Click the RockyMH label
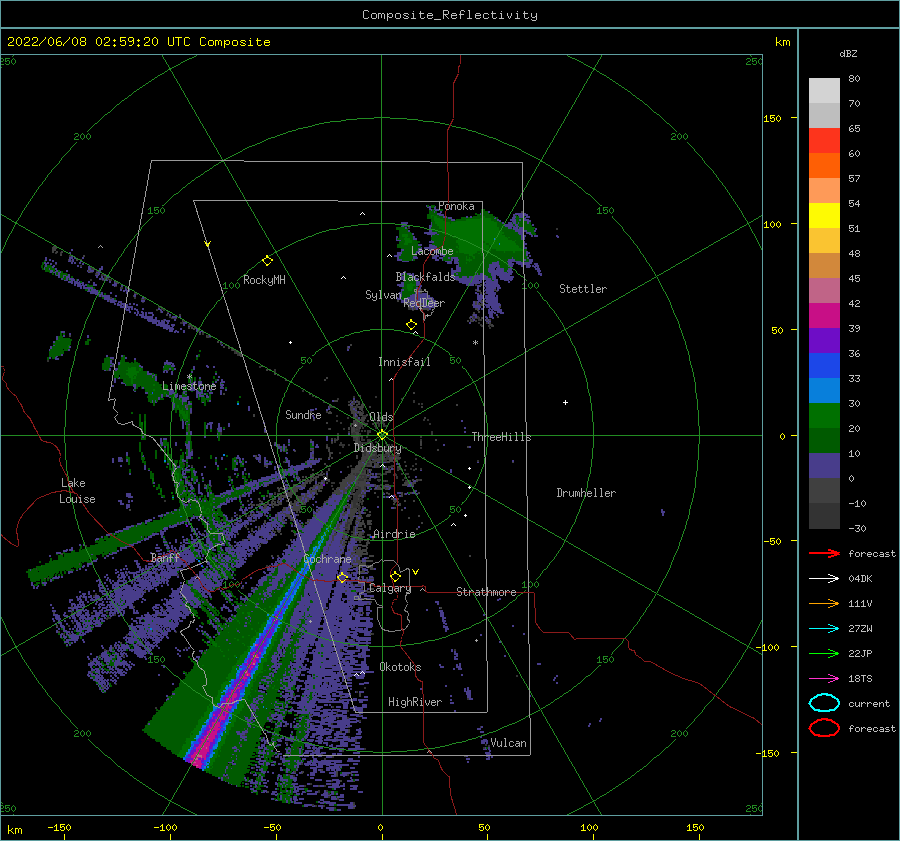 tap(264, 280)
